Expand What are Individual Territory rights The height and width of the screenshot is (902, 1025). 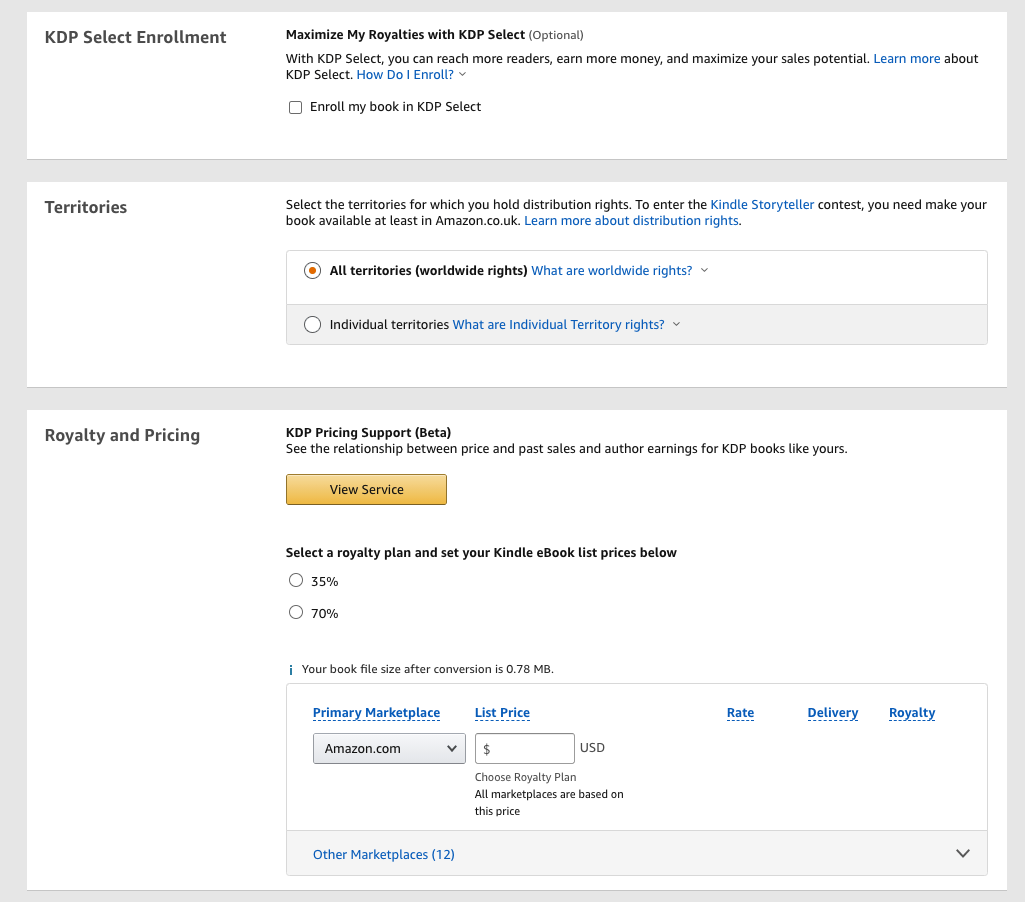(566, 324)
